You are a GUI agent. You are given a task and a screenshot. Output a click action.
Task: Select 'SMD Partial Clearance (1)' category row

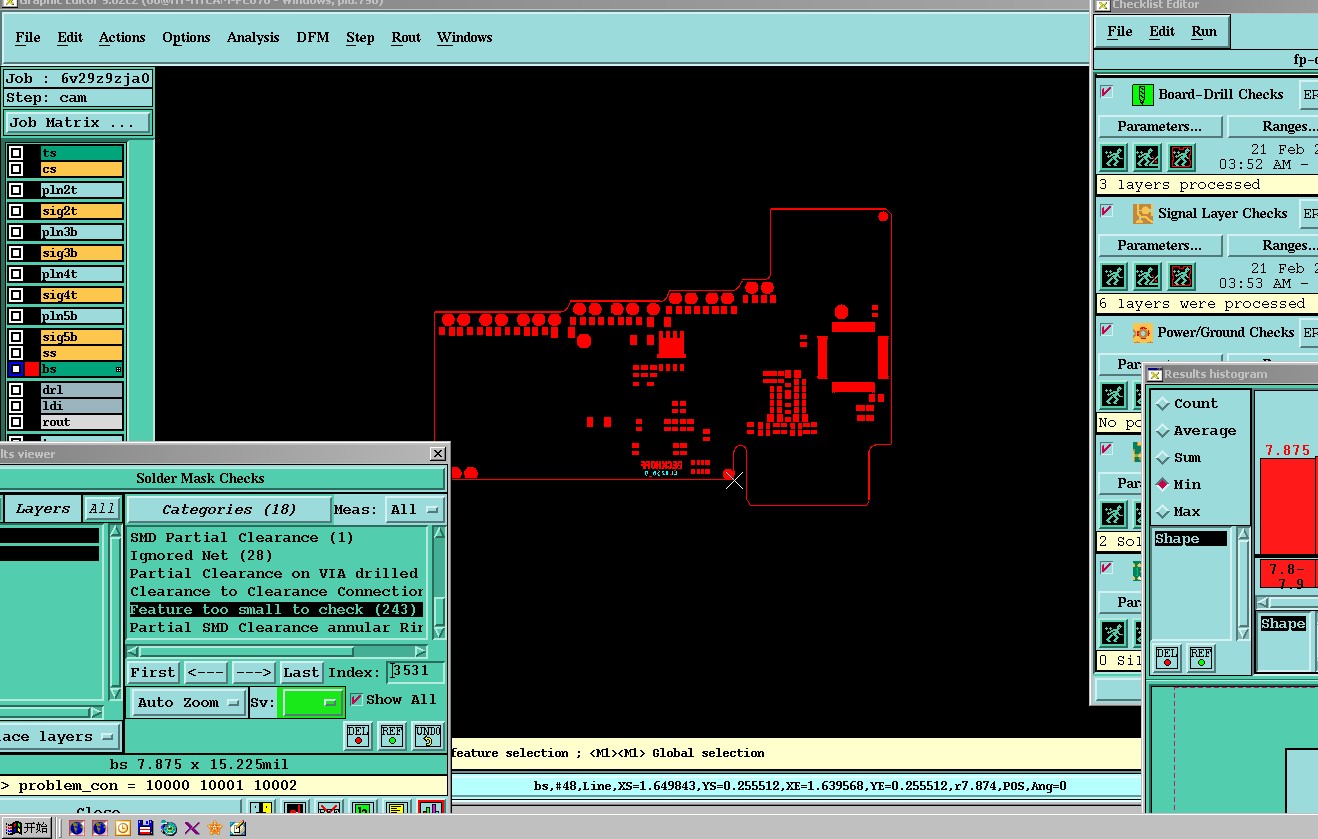[x=276, y=538]
